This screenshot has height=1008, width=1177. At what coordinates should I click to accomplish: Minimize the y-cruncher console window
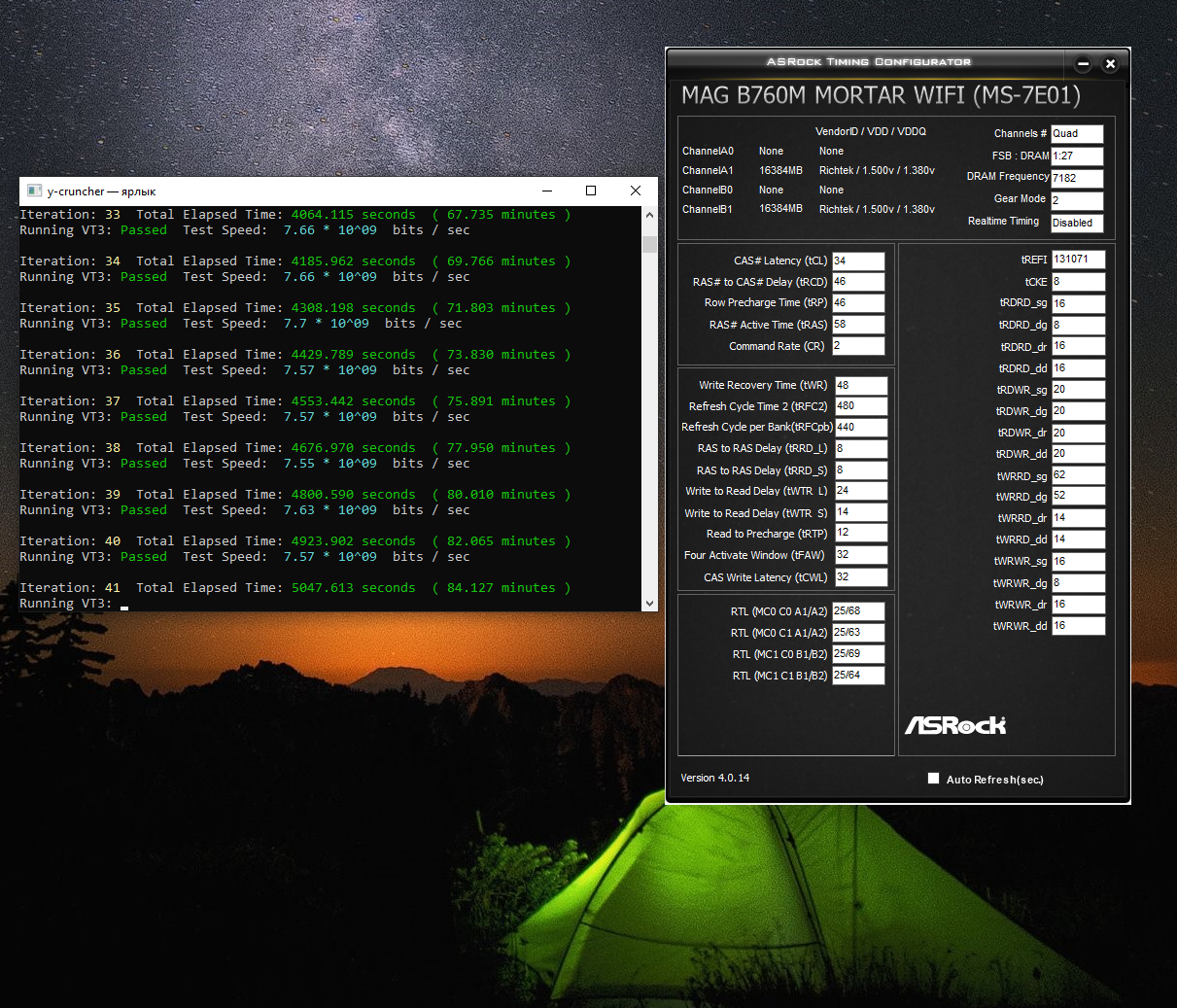coord(547,191)
